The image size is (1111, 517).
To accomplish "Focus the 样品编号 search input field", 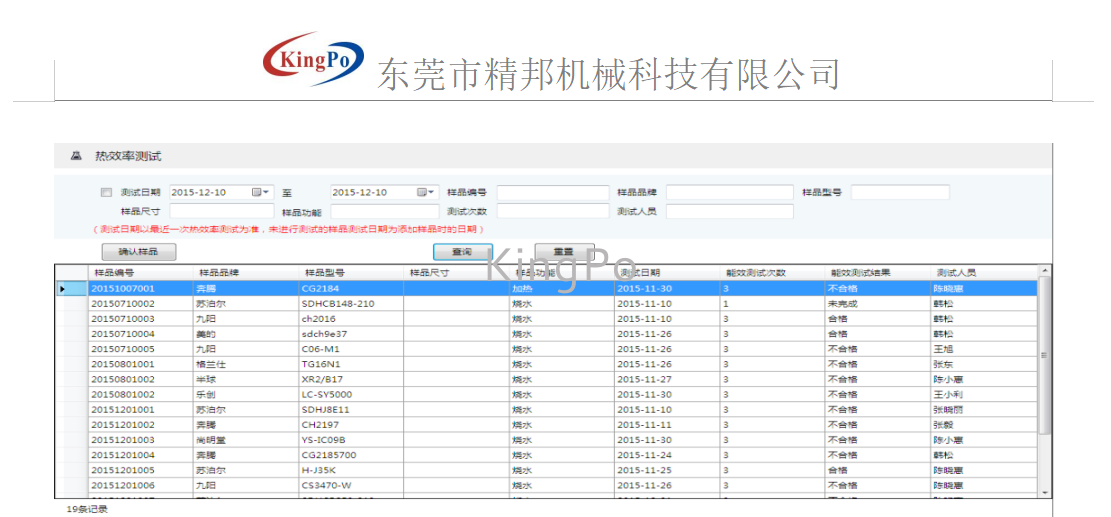I will click(x=553, y=193).
